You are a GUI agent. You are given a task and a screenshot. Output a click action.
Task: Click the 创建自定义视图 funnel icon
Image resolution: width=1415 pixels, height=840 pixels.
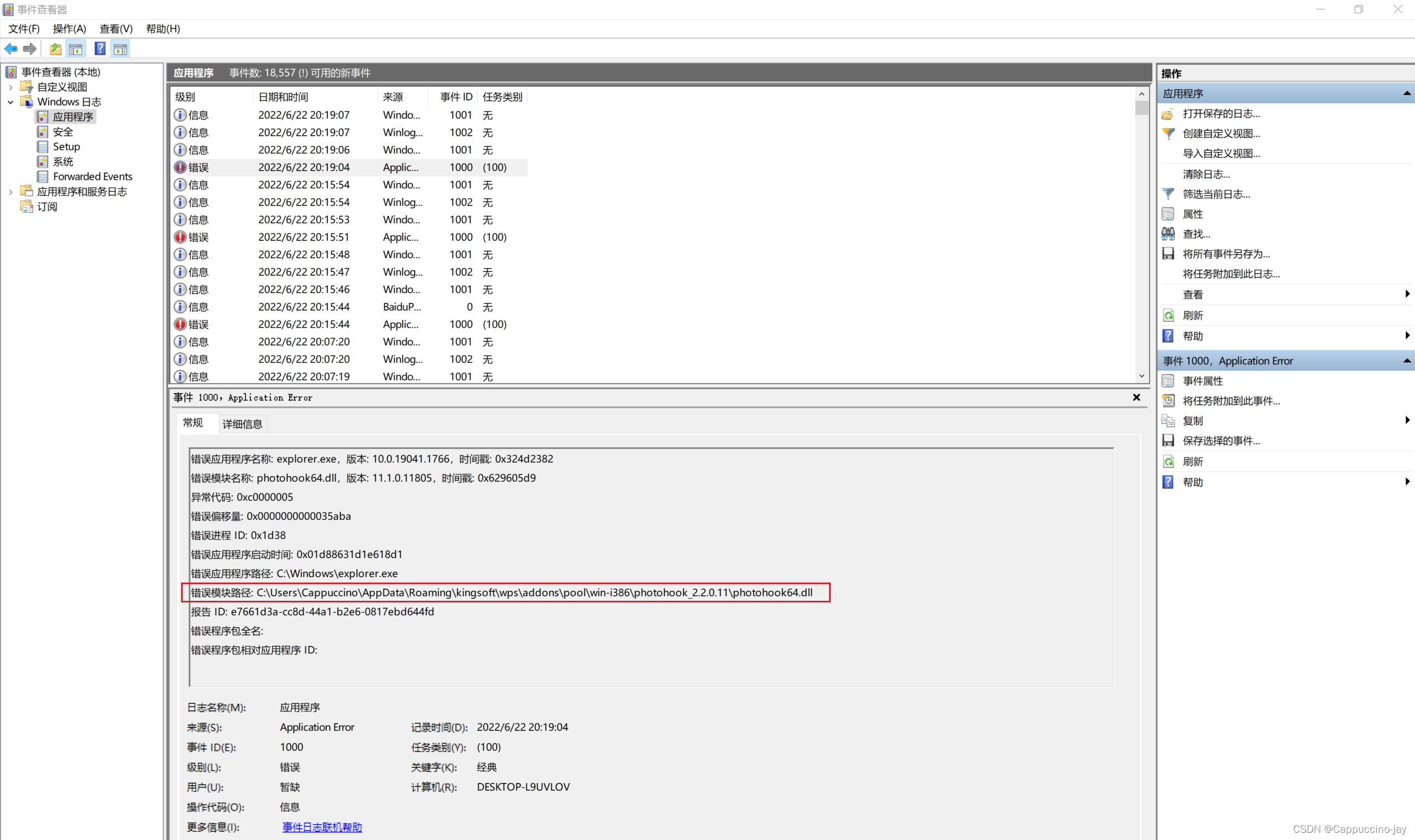(1168, 133)
